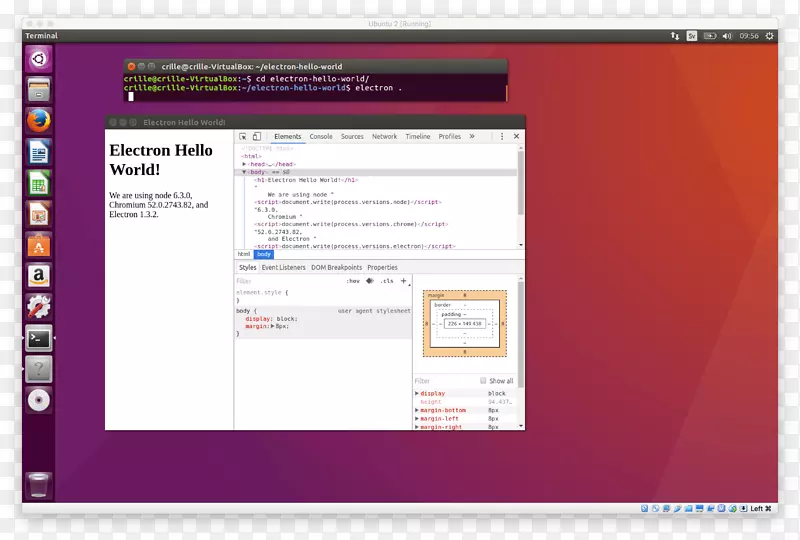Launch Firefox from the Ubuntu launcher

(39, 121)
